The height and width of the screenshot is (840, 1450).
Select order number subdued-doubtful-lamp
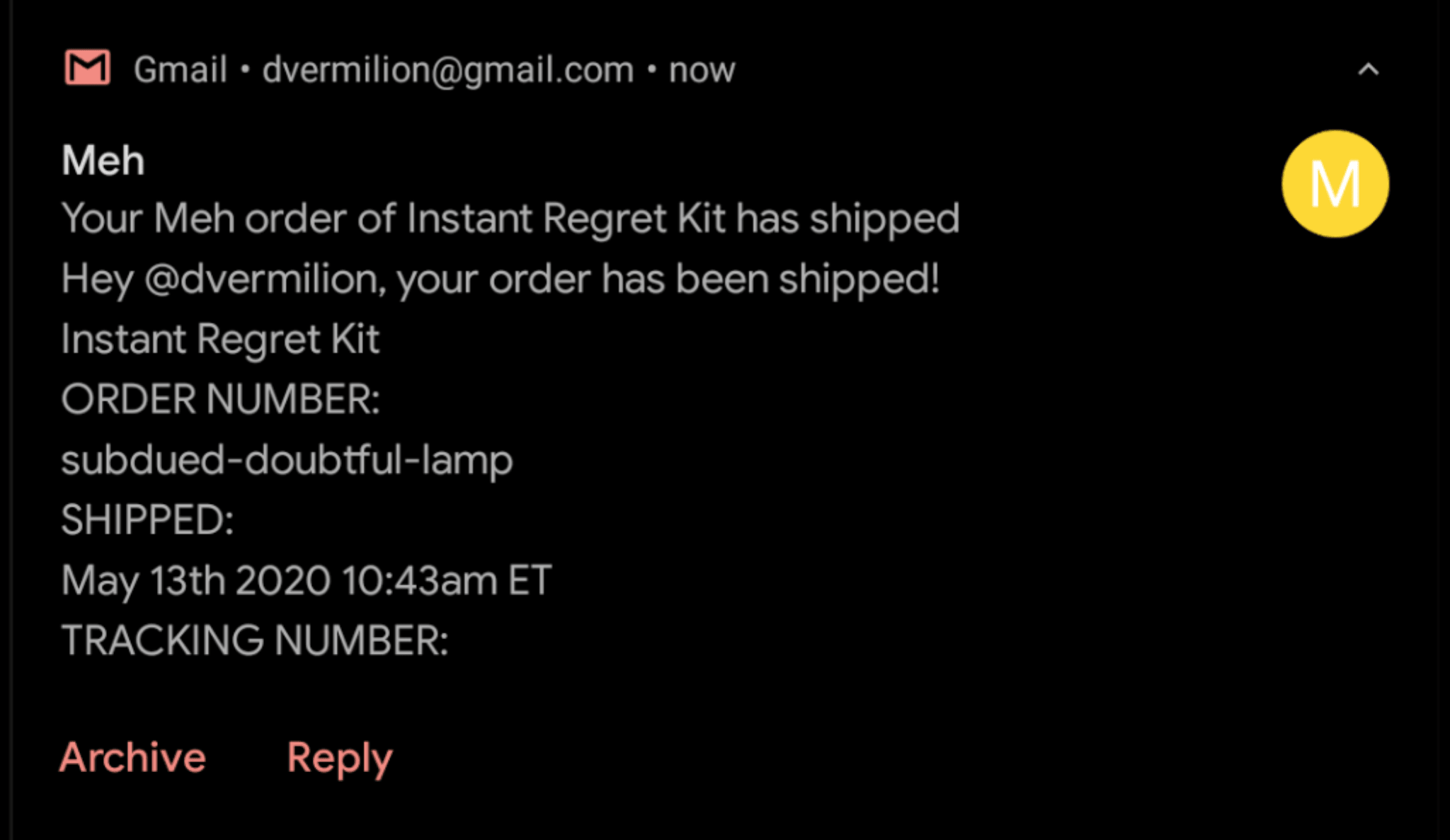click(287, 459)
